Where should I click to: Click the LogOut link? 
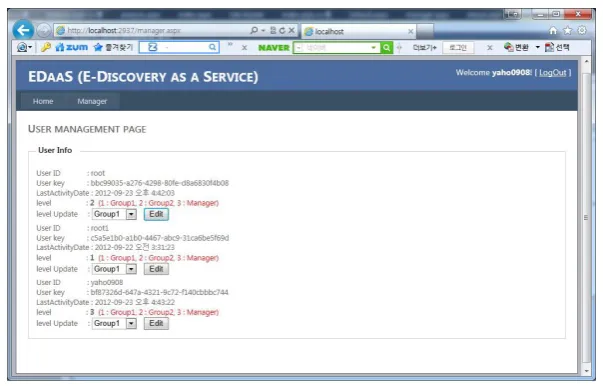553,73
